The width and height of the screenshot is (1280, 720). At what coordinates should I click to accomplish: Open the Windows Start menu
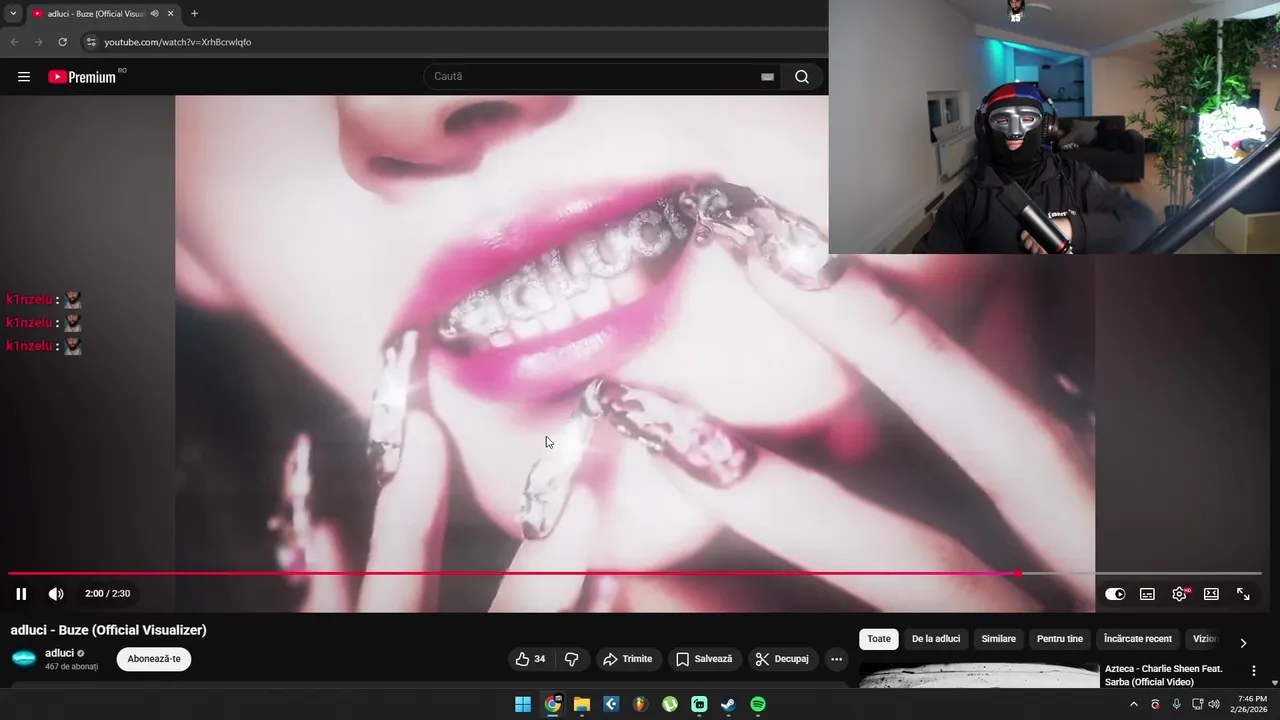[x=523, y=704]
